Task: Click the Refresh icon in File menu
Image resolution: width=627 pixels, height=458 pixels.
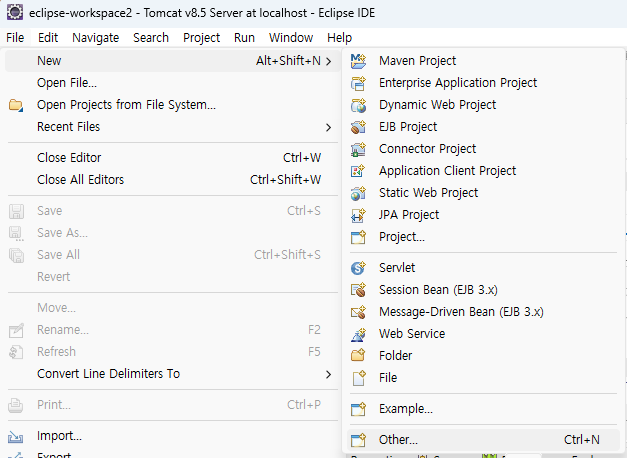Action: coord(16,352)
